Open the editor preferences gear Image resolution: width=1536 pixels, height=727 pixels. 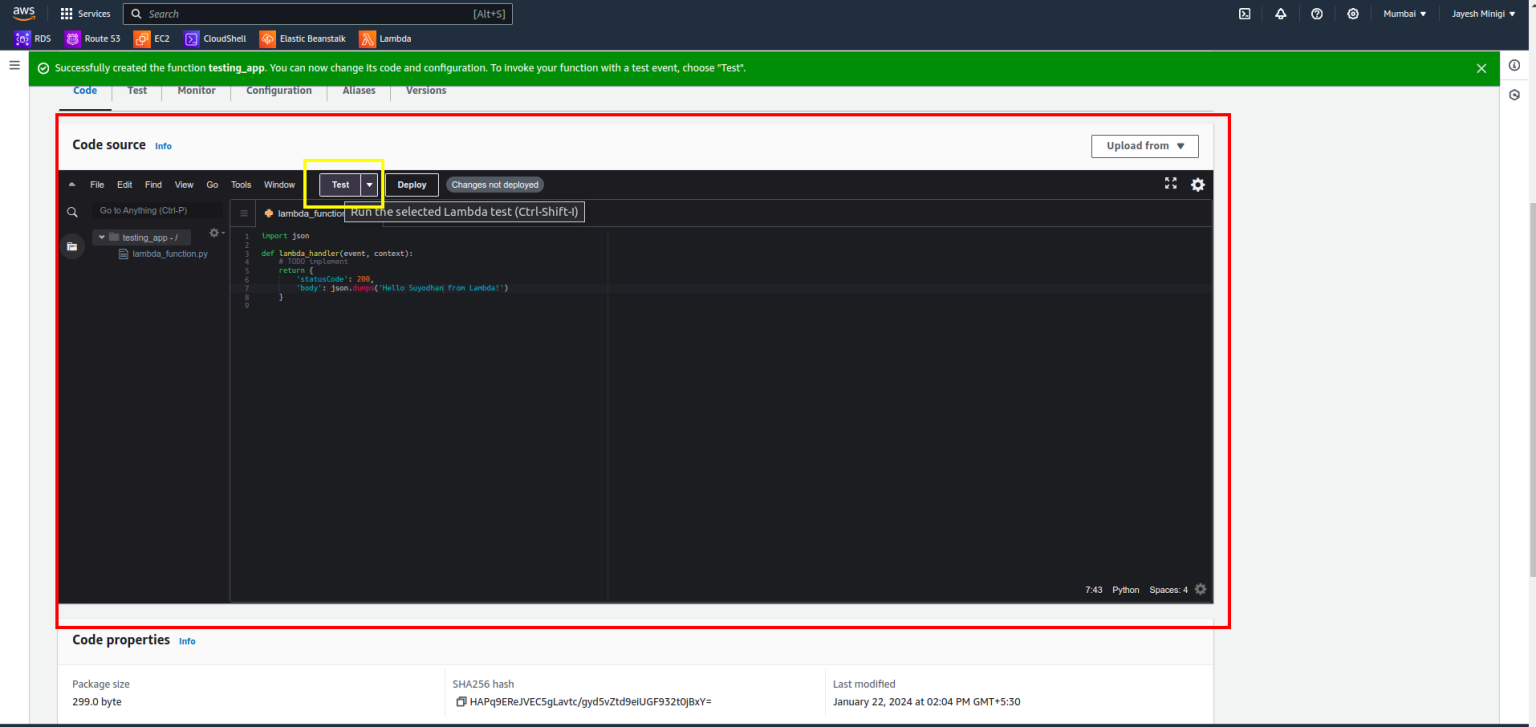[x=1198, y=184]
